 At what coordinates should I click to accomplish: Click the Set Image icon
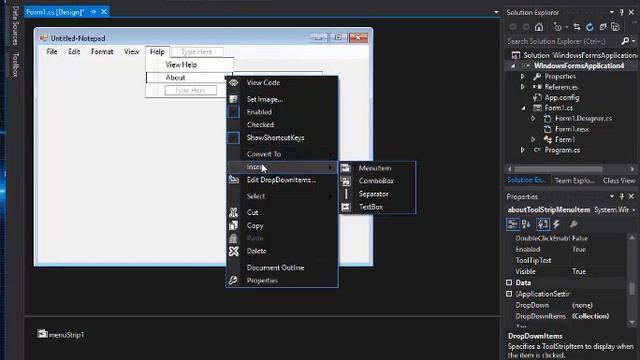pos(233,99)
